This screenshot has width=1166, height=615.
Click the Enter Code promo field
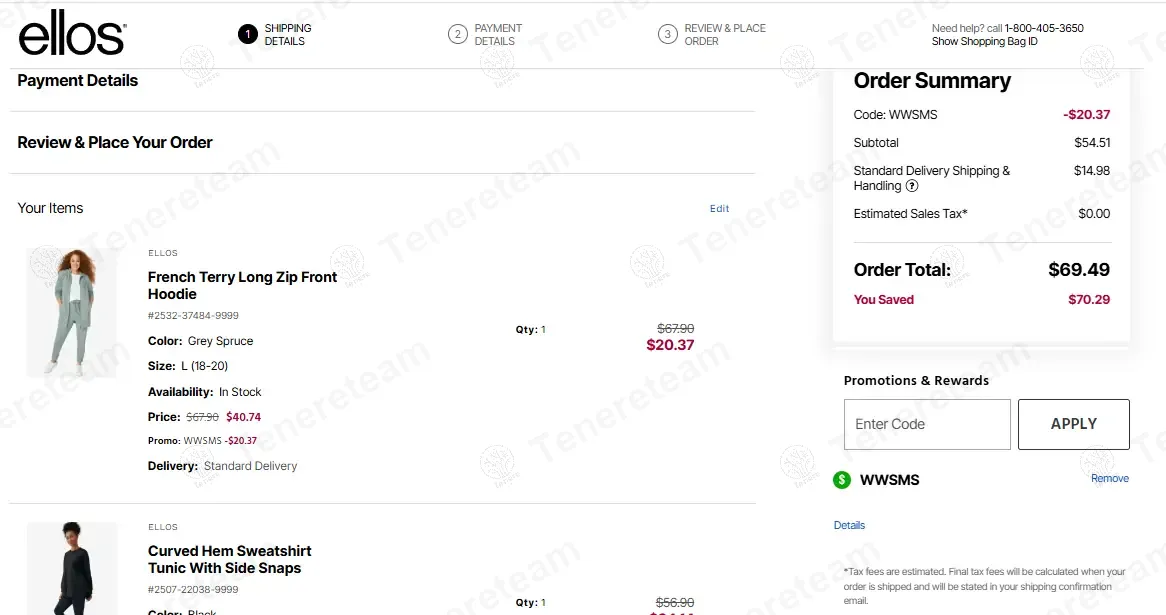[x=927, y=424]
